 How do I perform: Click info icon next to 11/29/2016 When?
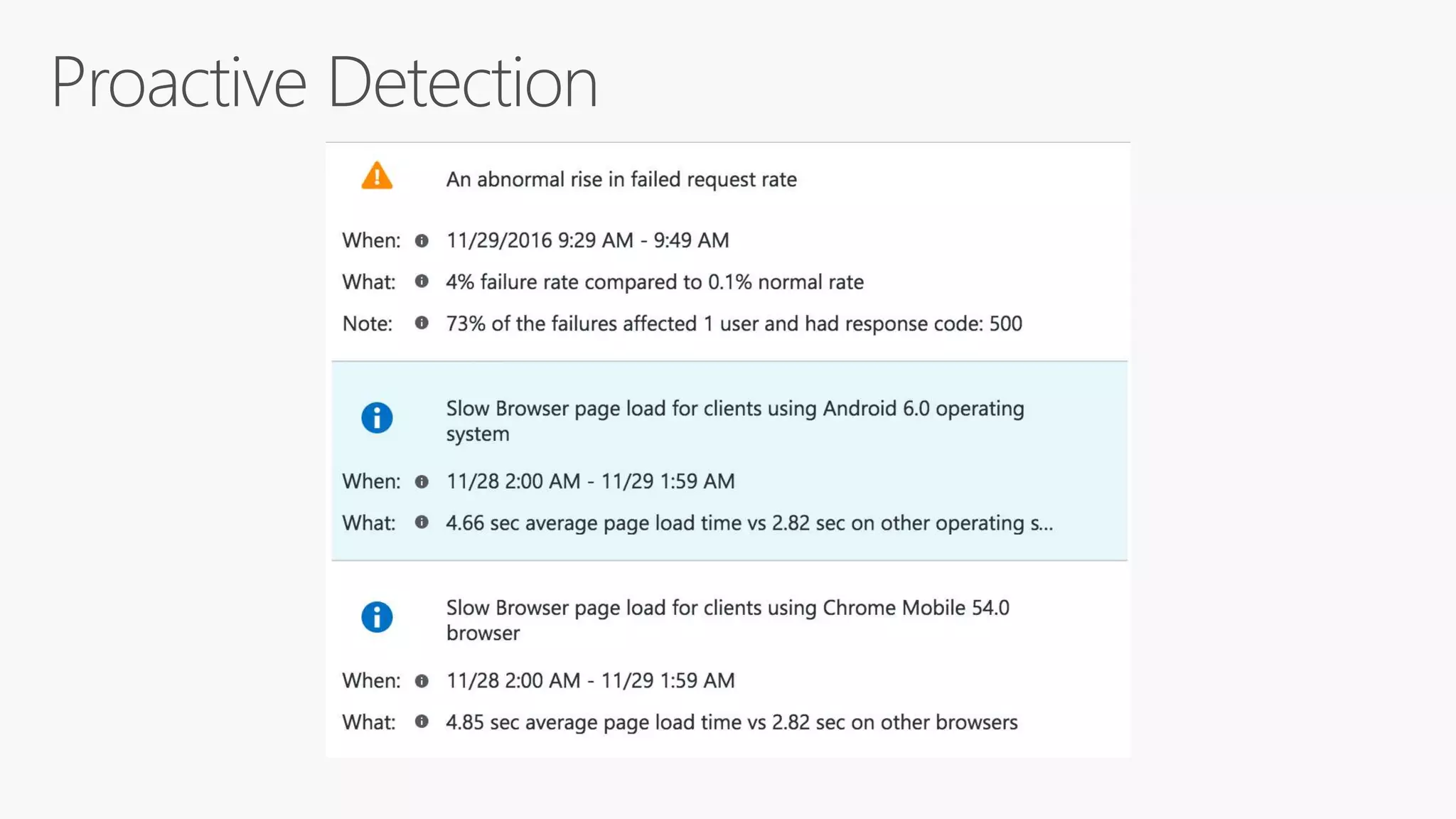coord(422,241)
